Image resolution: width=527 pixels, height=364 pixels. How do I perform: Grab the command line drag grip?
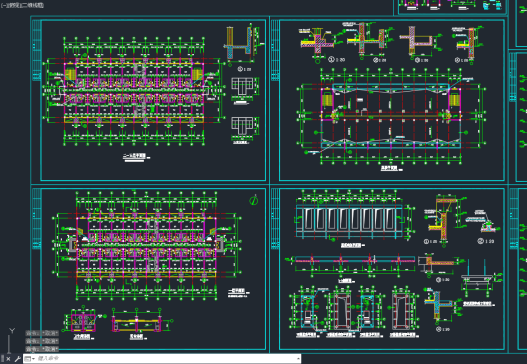tap(2, 359)
